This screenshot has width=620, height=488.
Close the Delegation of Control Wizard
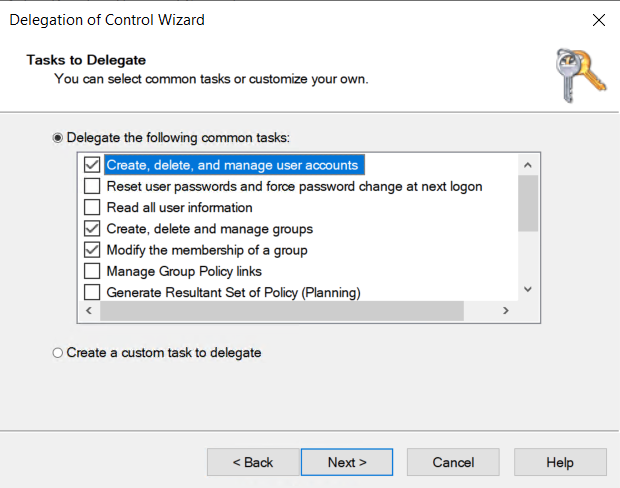(598, 19)
